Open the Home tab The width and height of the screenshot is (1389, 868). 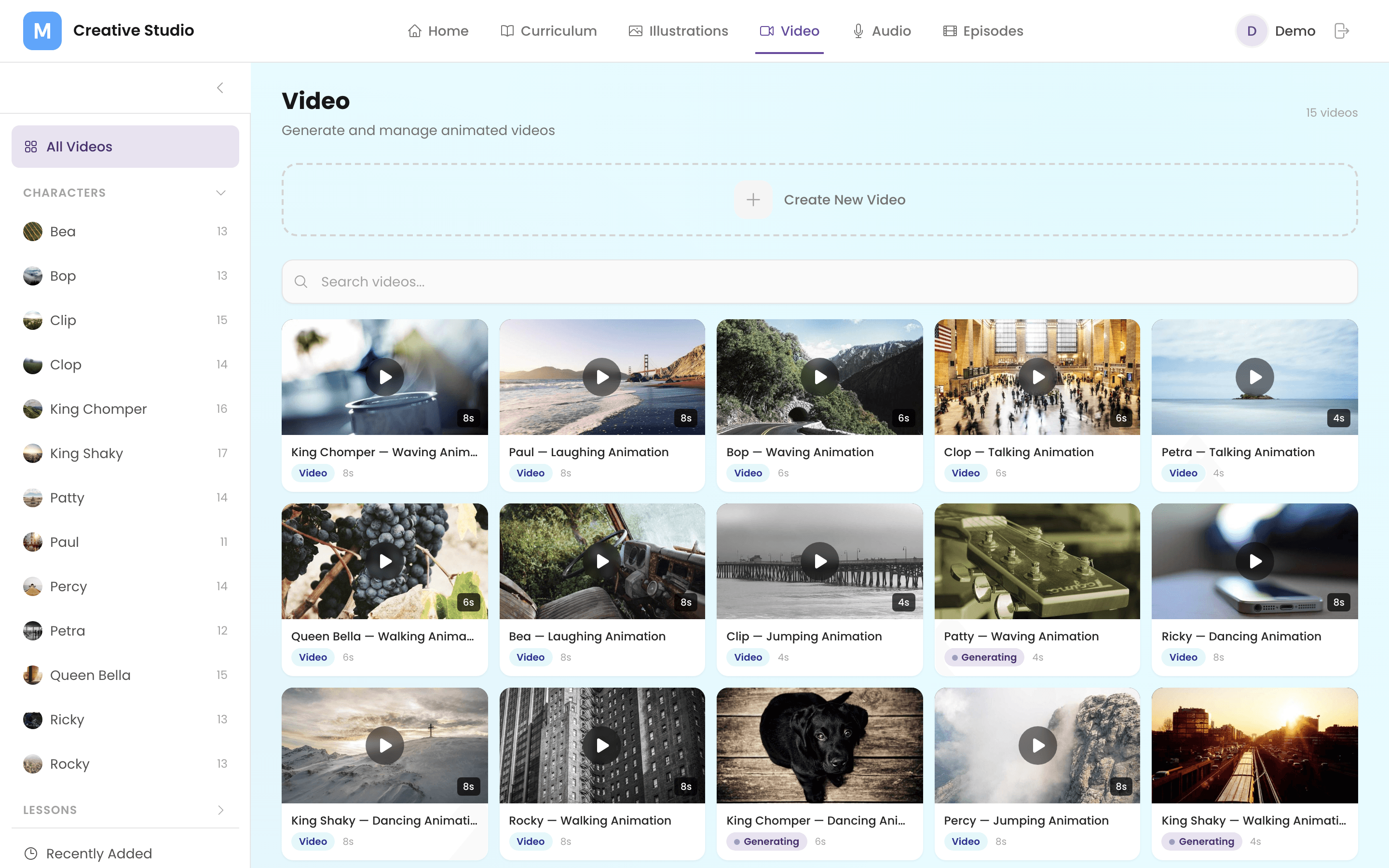(x=438, y=31)
